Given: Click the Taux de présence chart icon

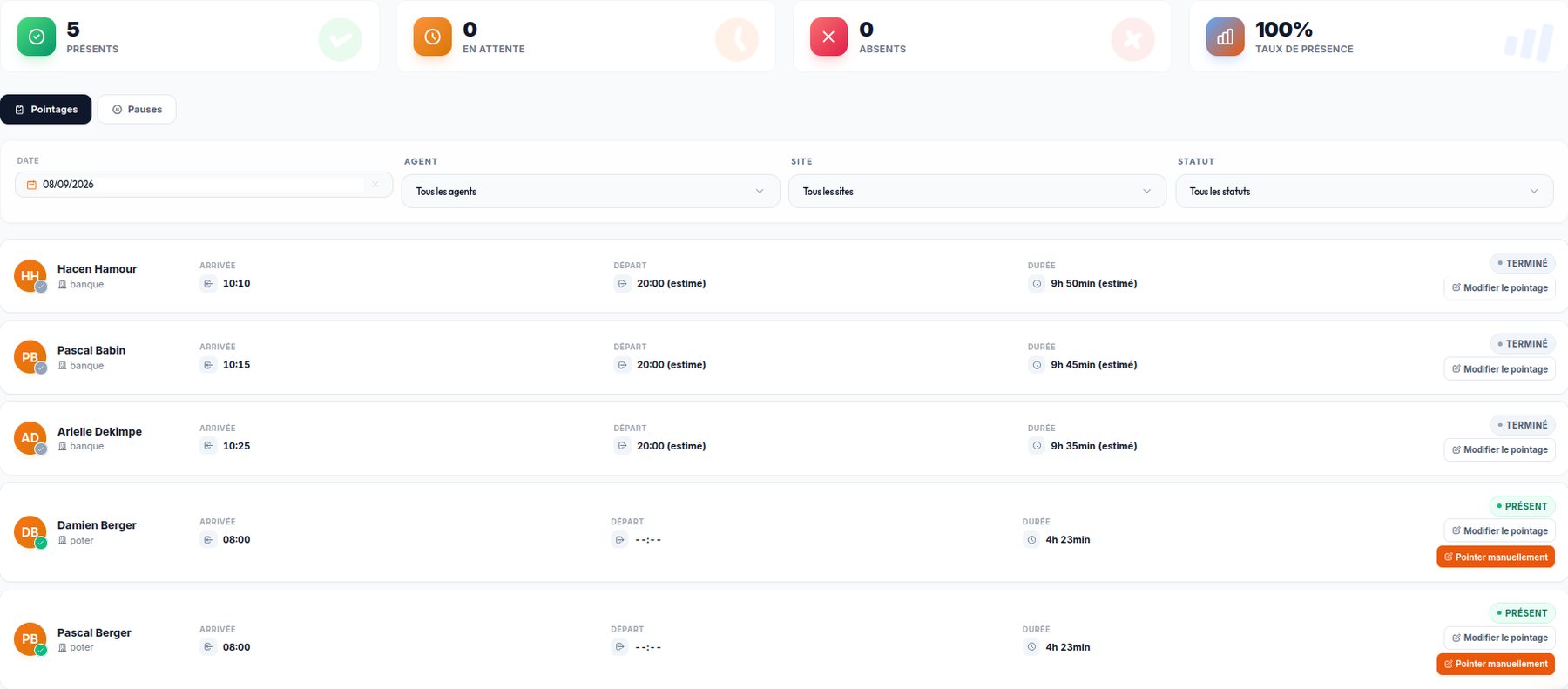Looking at the screenshot, I should [1225, 37].
